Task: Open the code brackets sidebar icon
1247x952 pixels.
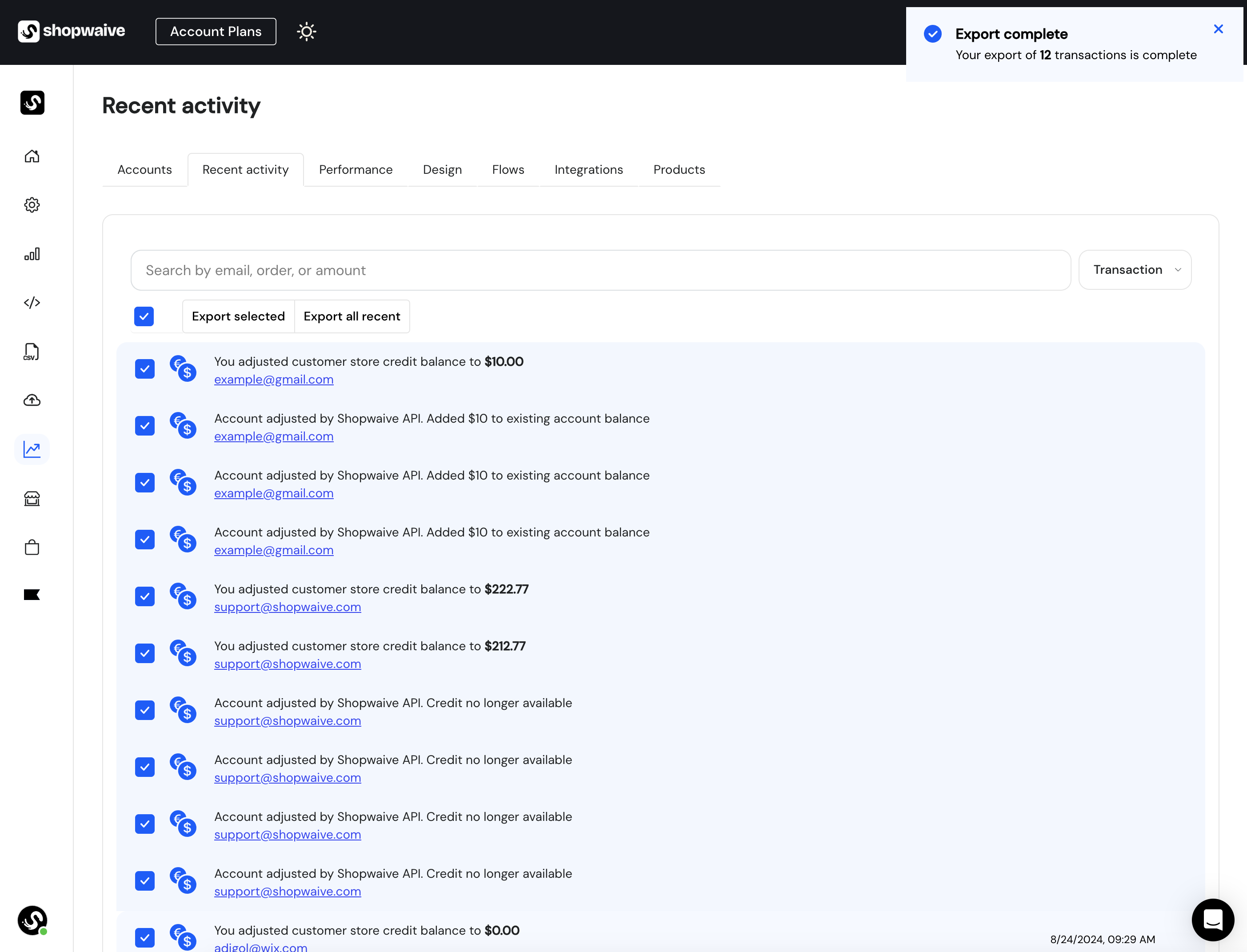Action: click(x=32, y=303)
